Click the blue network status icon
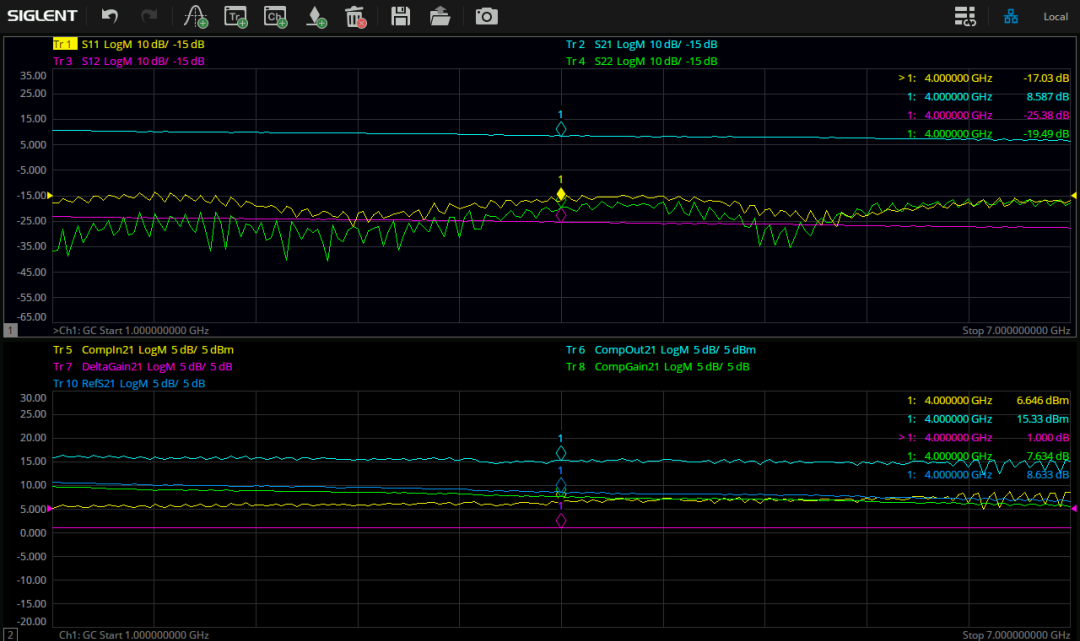Image resolution: width=1080 pixels, height=641 pixels. point(1011,16)
